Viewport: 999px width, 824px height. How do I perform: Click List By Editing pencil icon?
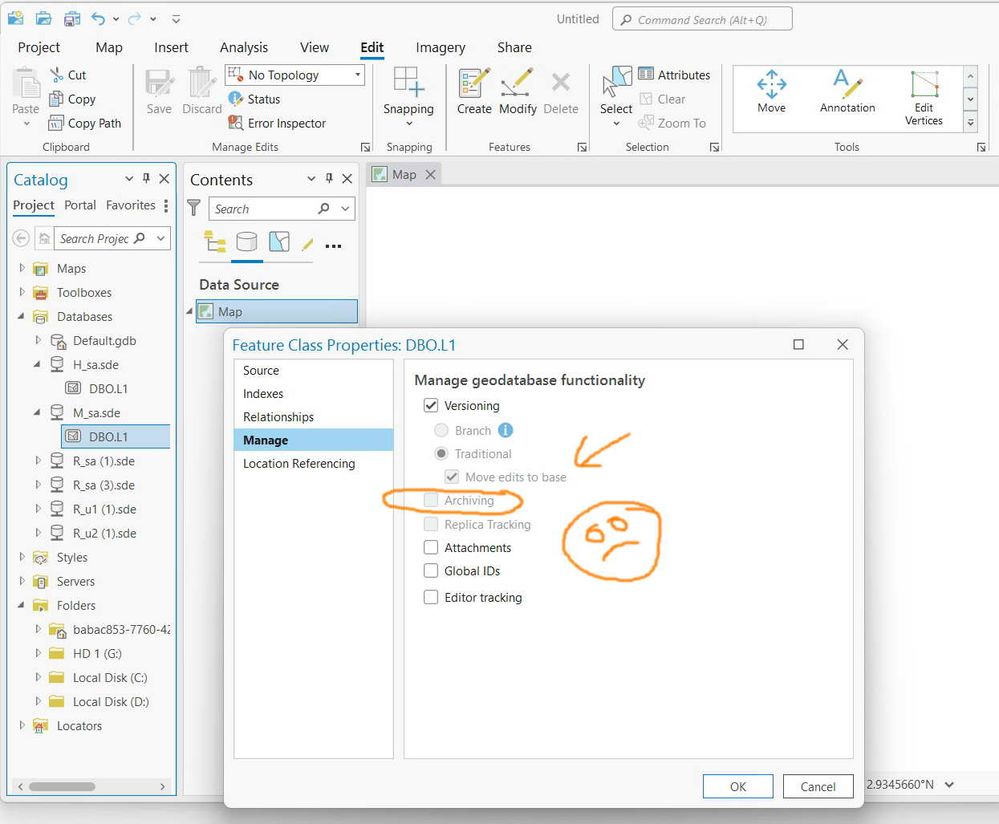[308, 244]
